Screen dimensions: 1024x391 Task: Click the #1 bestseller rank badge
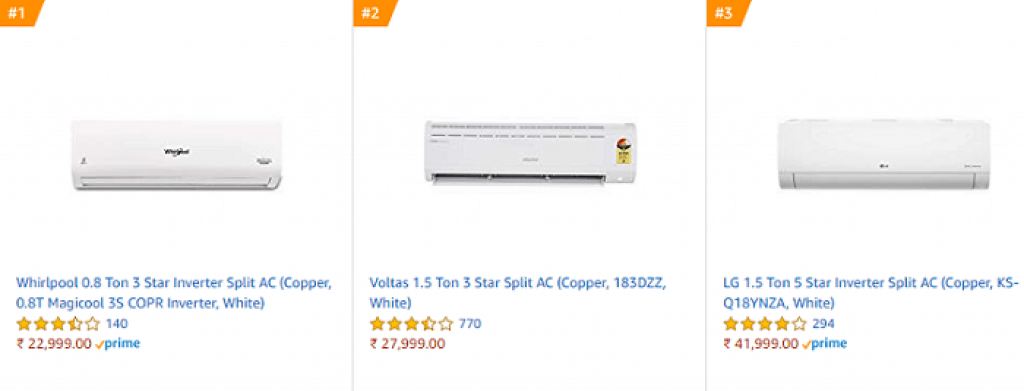click(21, 13)
